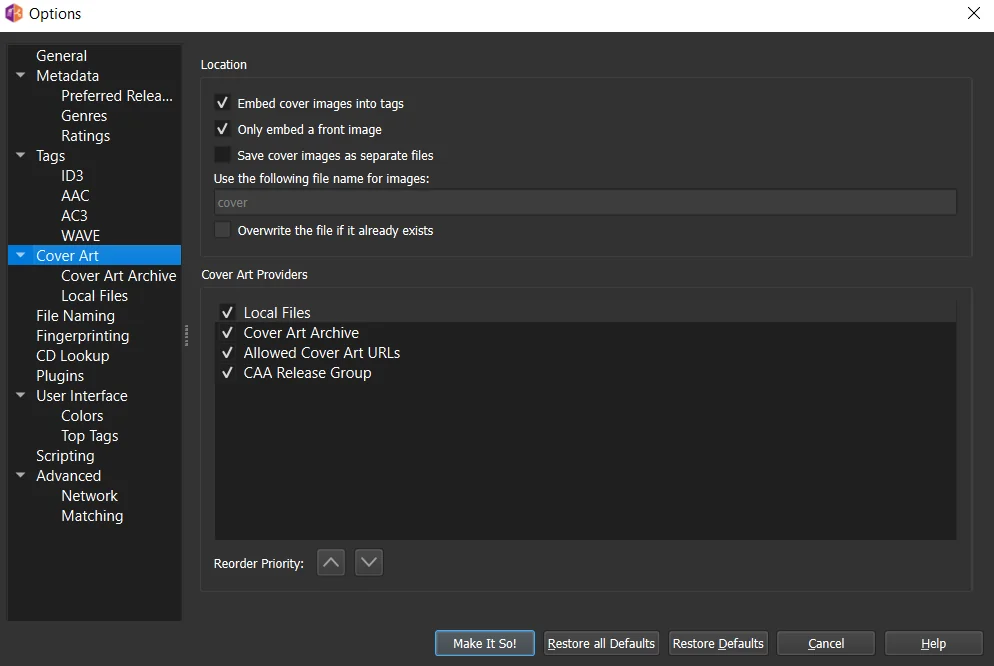
Task: Move selected provider down using priority arrow
Action: pos(368,562)
